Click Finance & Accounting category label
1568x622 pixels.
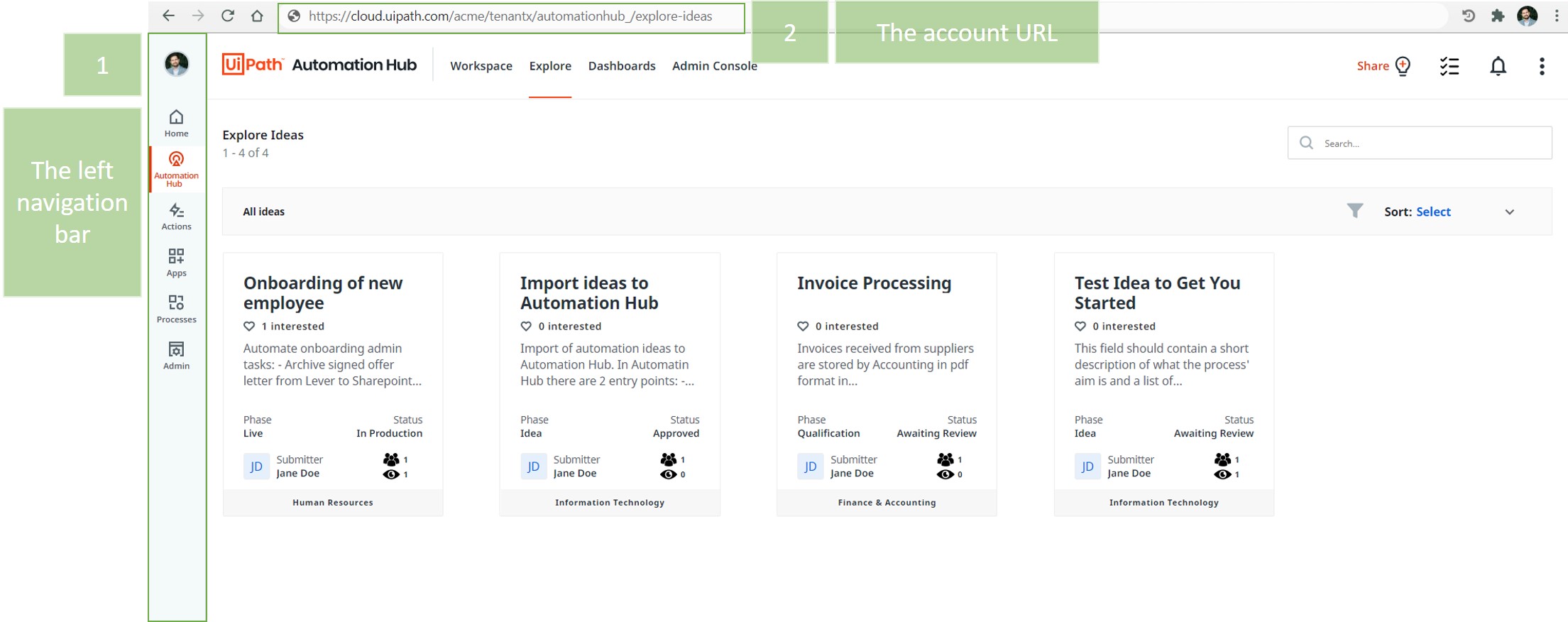887,503
